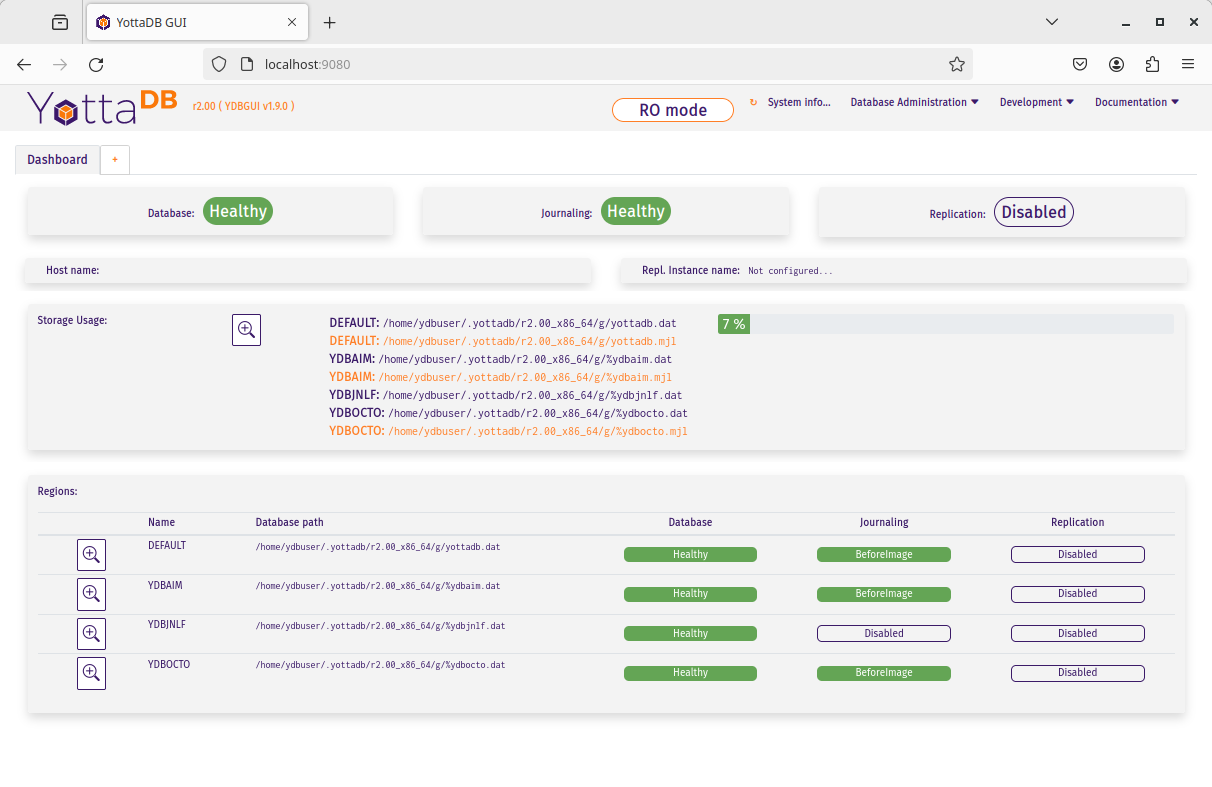Open Firefox account icon

point(1116,64)
